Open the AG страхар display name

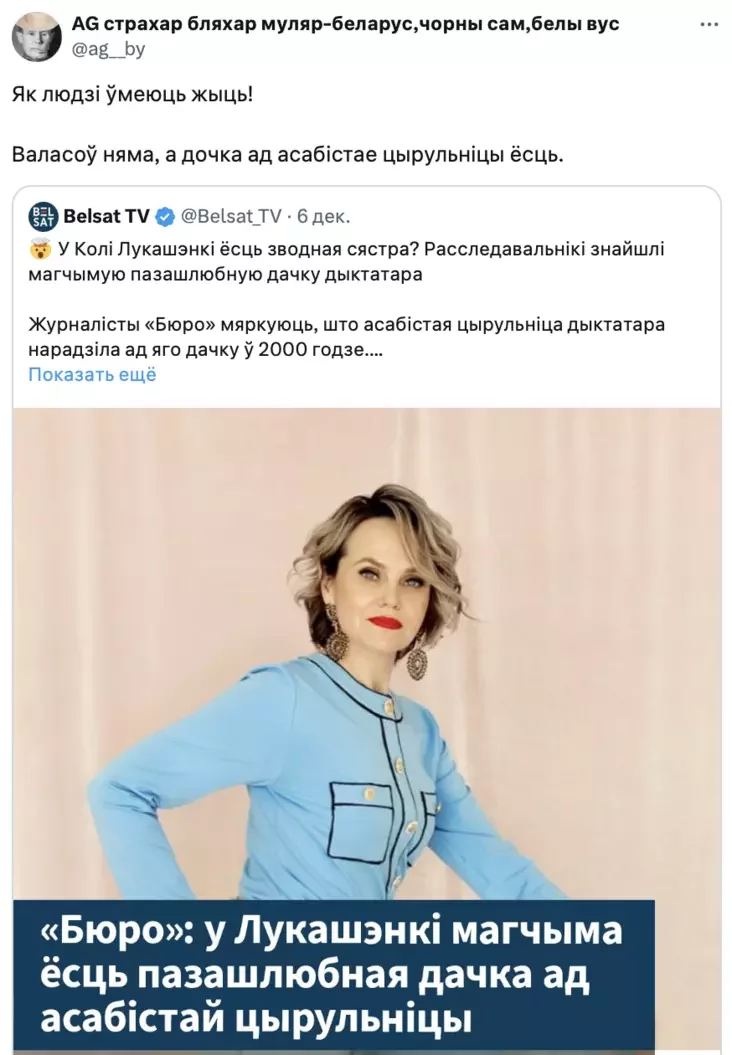[345, 24]
